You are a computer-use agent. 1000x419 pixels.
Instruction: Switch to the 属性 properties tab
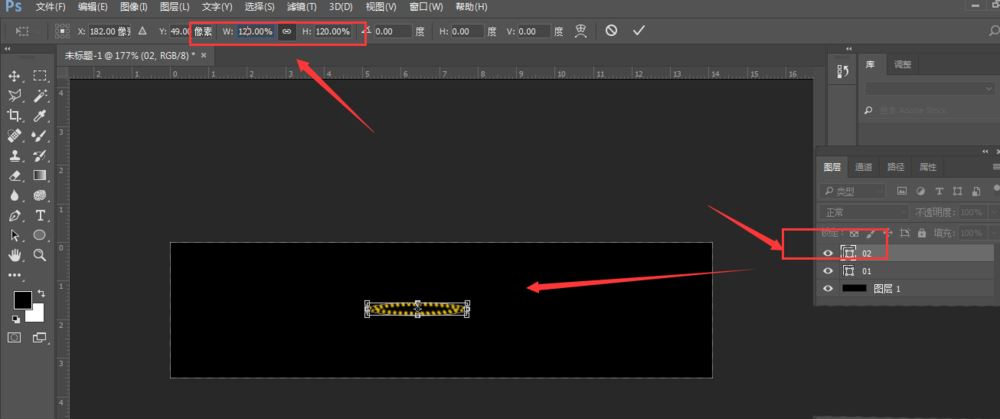928,167
